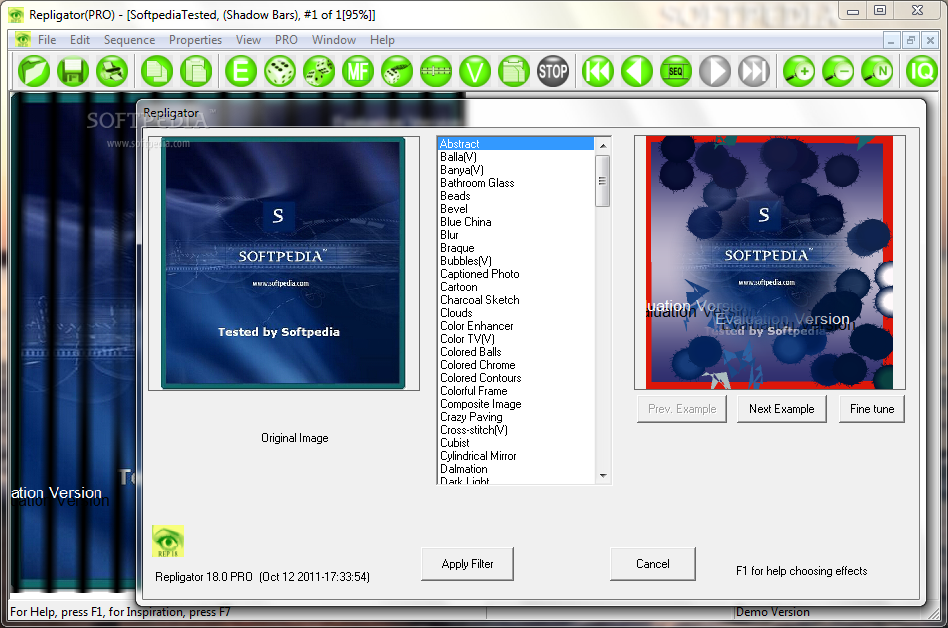Click the effect example preview thumbnail
The height and width of the screenshot is (628, 948).
point(769,262)
